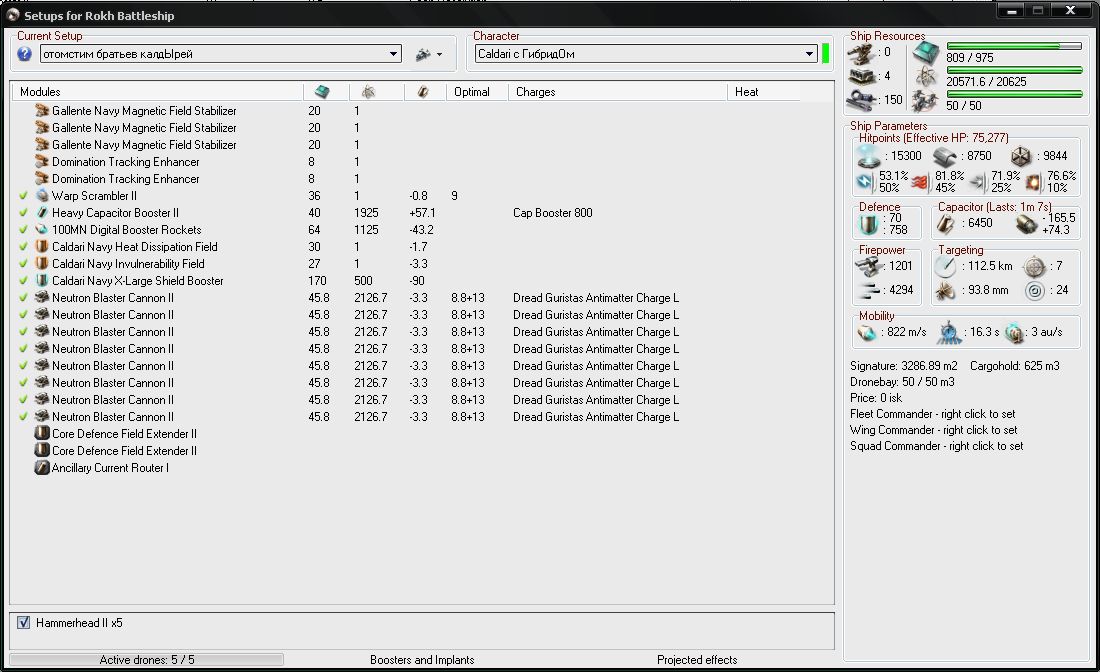The width and height of the screenshot is (1100, 672).
Task: Switch to Boosters and Implants tab
Action: tap(422, 659)
